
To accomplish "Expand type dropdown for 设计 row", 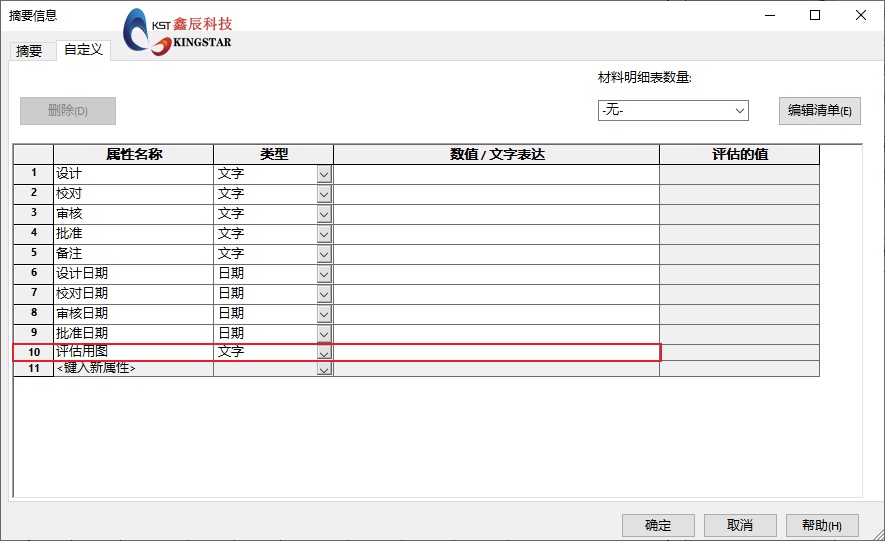I will point(324,174).
